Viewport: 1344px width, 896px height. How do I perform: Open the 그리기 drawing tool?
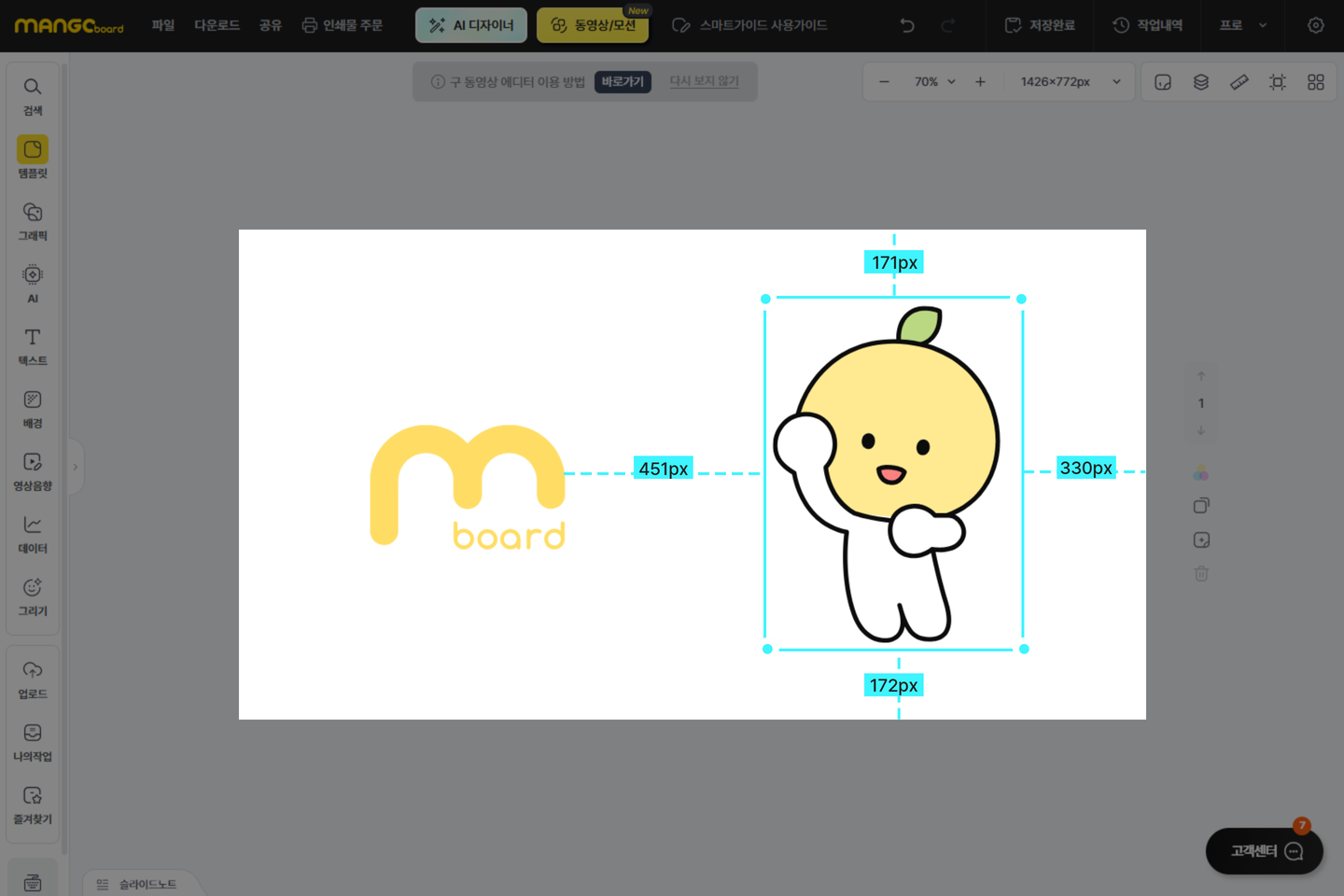33,595
